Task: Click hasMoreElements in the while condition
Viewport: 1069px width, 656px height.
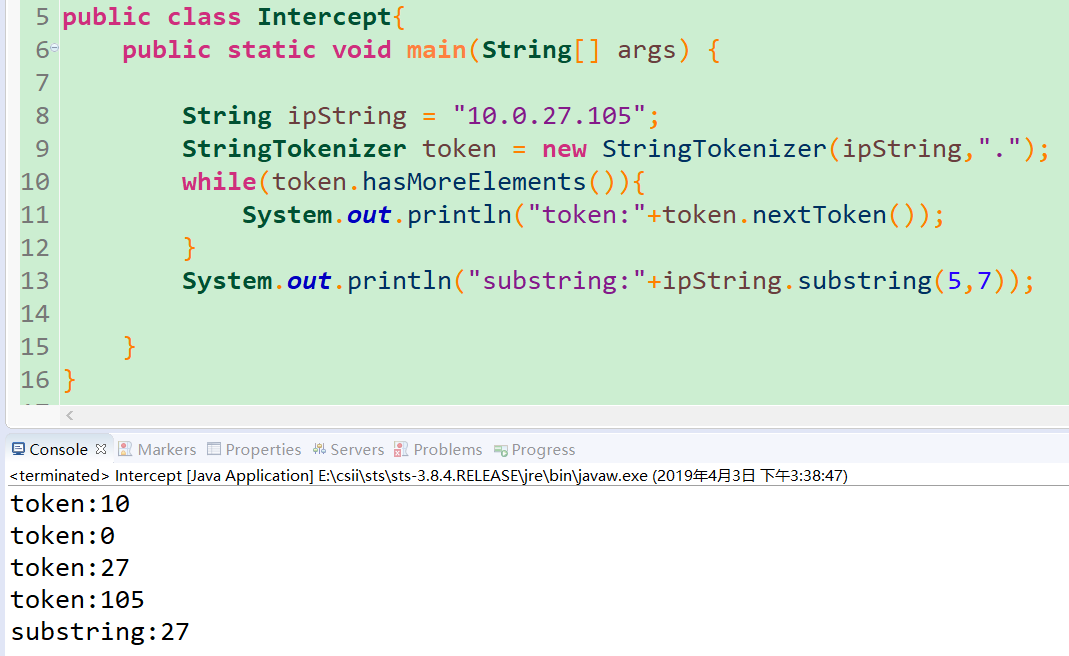Action: (x=474, y=182)
